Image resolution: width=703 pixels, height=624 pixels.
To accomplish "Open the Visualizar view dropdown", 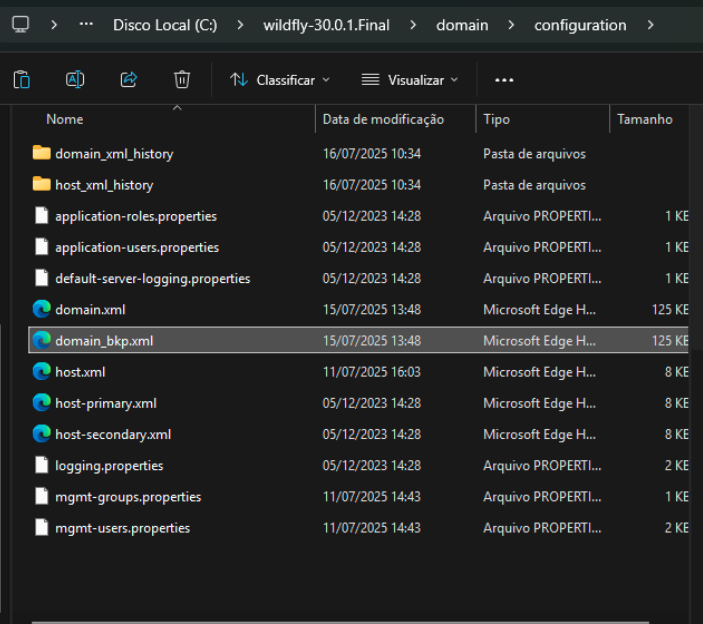I will click(x=409, y=79).
